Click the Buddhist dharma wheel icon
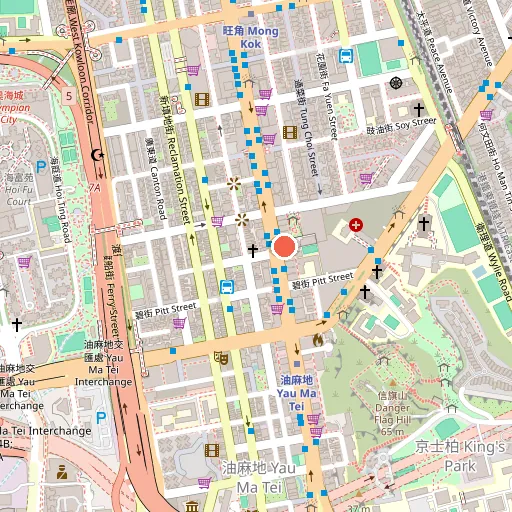Image resolution: width=512 pixels, height=512 pixels. click(x=396, y=83)
